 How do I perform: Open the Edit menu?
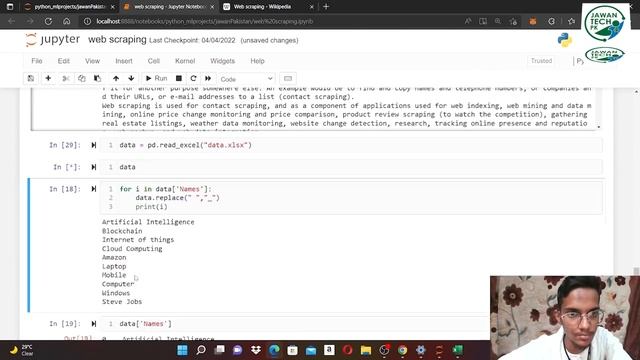tap(64, 61)
